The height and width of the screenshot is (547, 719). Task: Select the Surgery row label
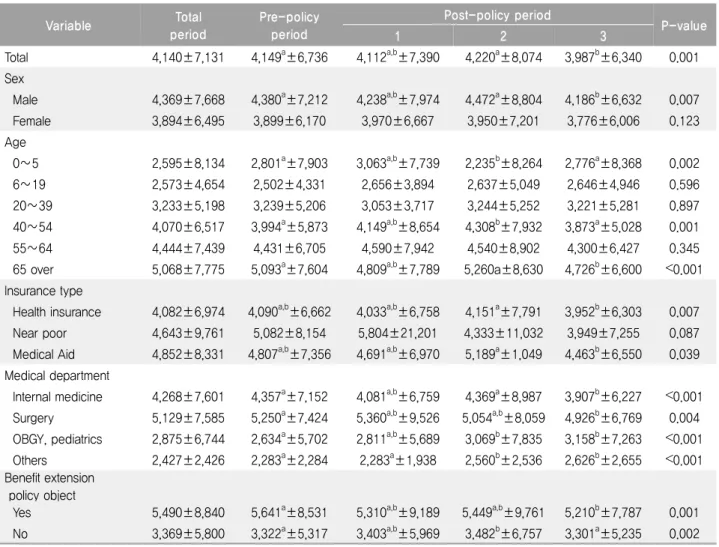click(33, 418)
